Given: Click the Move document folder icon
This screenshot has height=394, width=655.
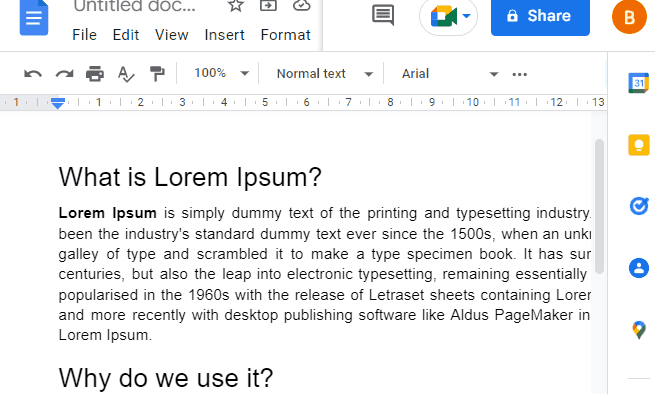Looking at the screenshot, I should [268, 5].
